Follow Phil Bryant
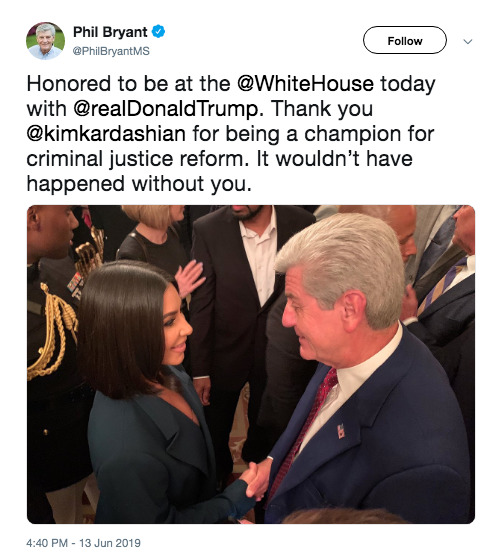This screenshot has width=500, height=558. click(405, 40)
